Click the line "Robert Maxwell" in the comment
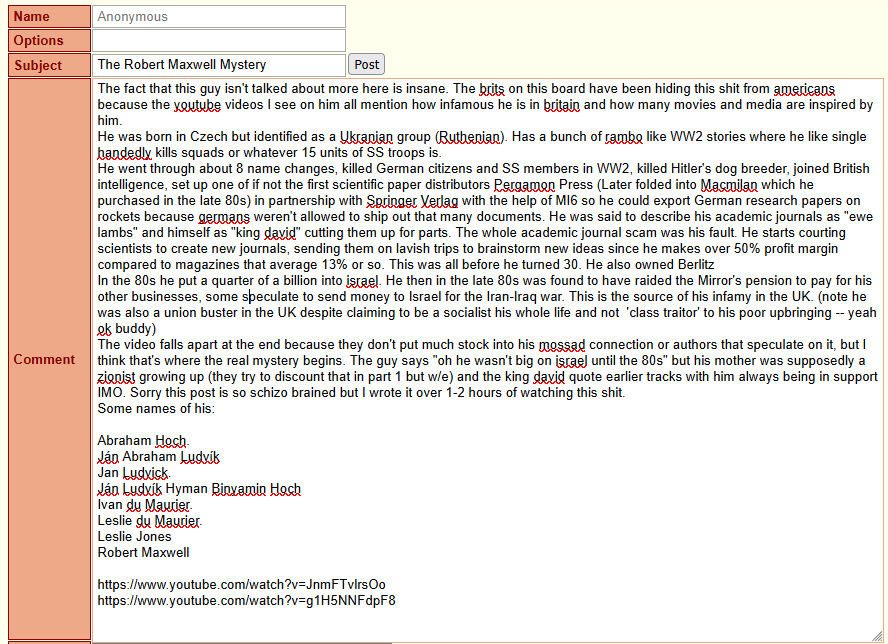 point(143,552)
